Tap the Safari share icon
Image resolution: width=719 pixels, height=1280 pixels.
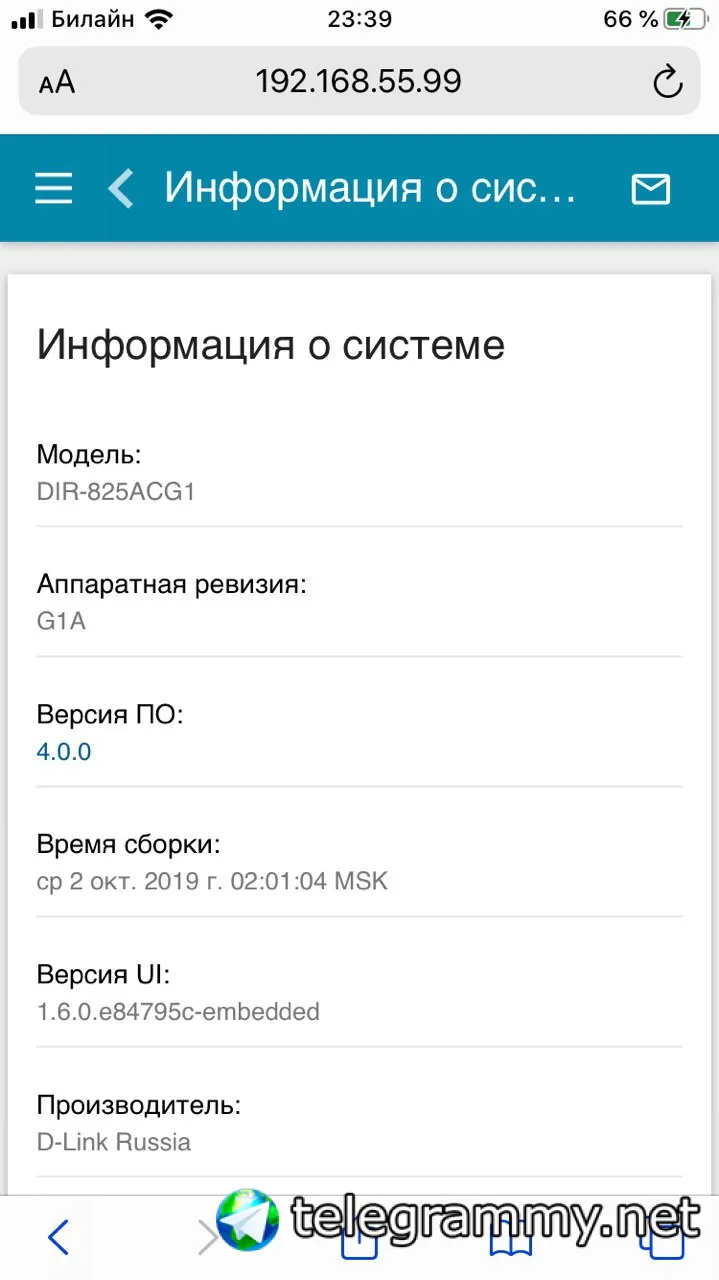click(359, 1238)
